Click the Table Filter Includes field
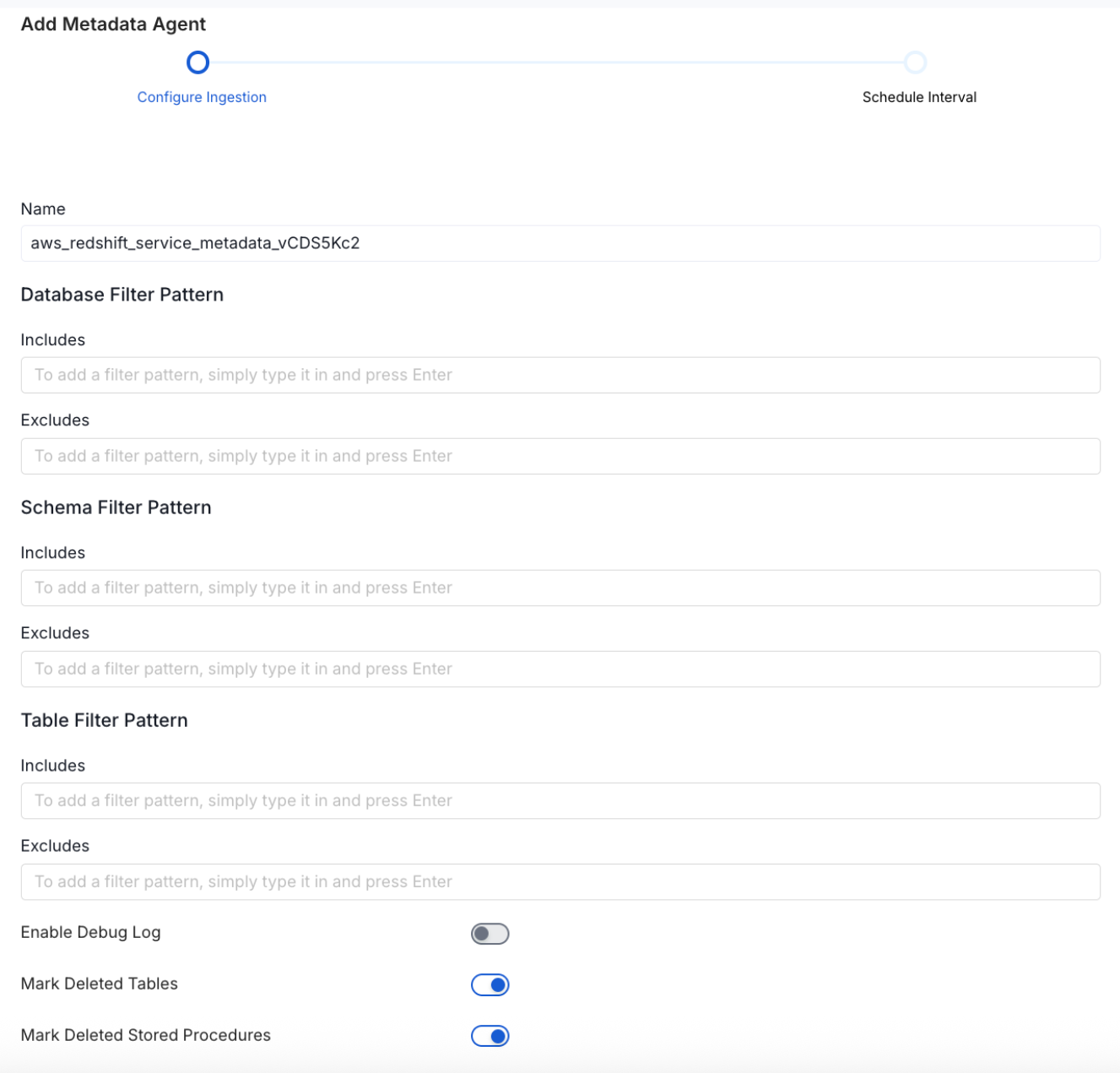The image size is (1120, 1073). pos(560,800)
